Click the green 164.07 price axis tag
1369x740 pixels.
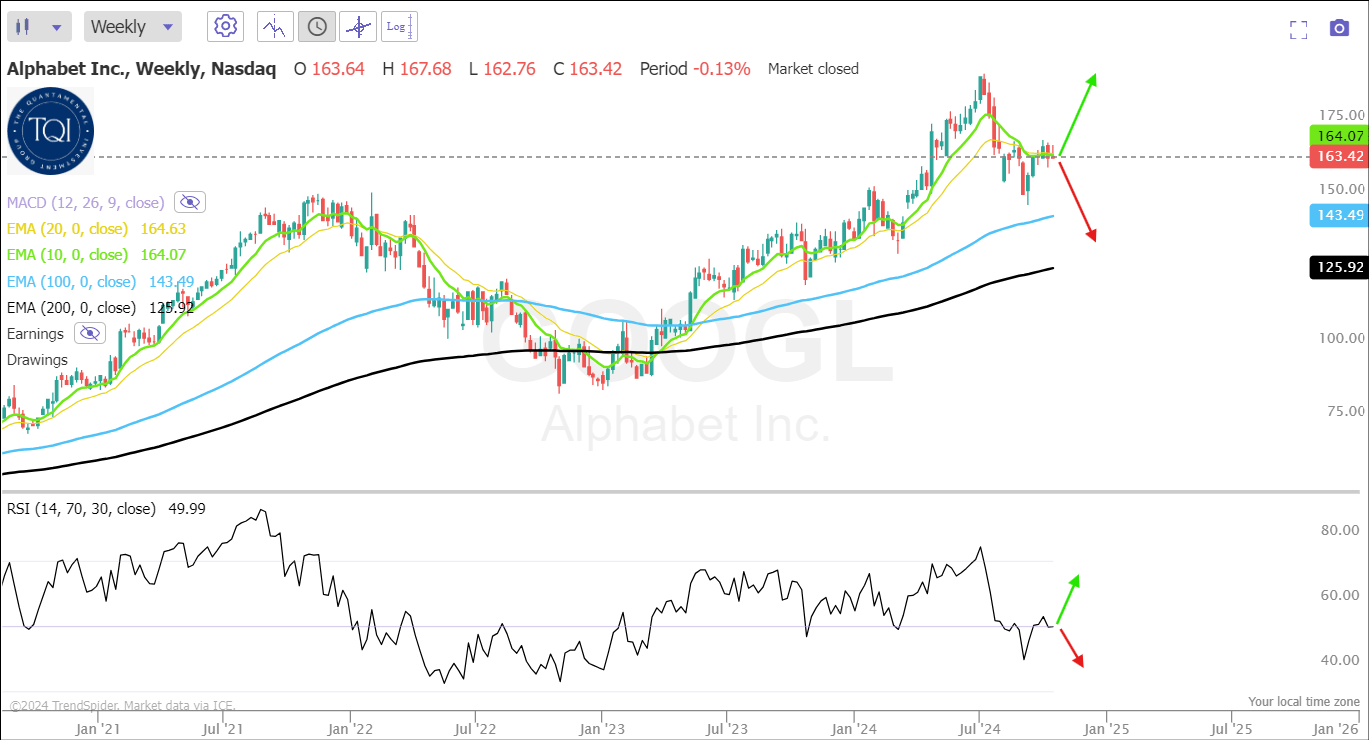tap(1338, 136)
